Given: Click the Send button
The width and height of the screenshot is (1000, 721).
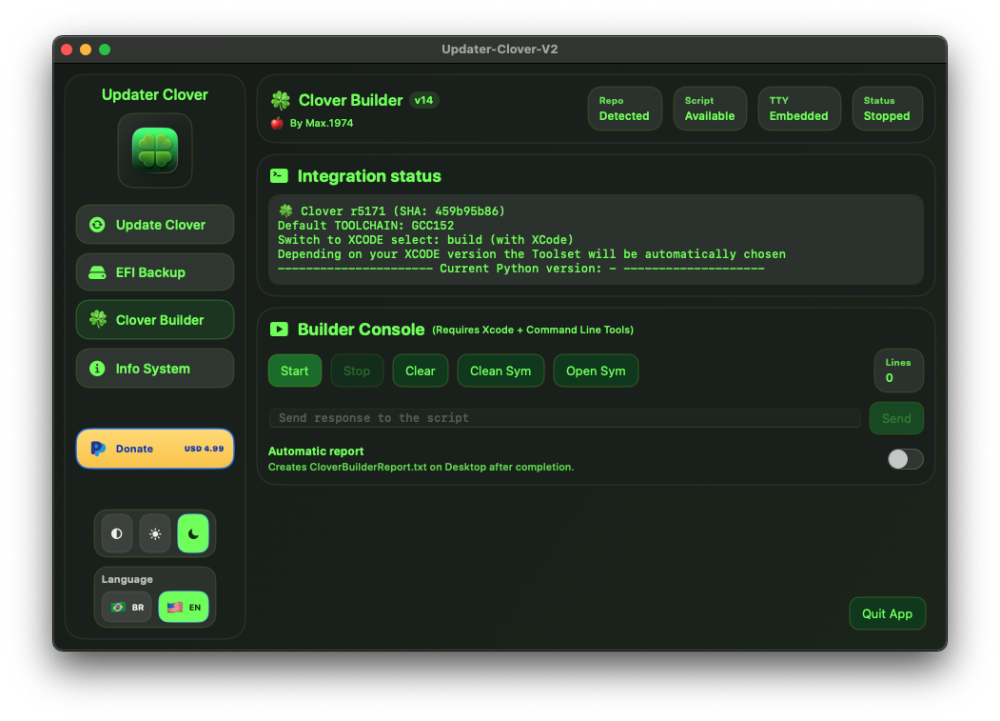Looking at the screenshot, I should pyautogui.click(x=896, y=419).
